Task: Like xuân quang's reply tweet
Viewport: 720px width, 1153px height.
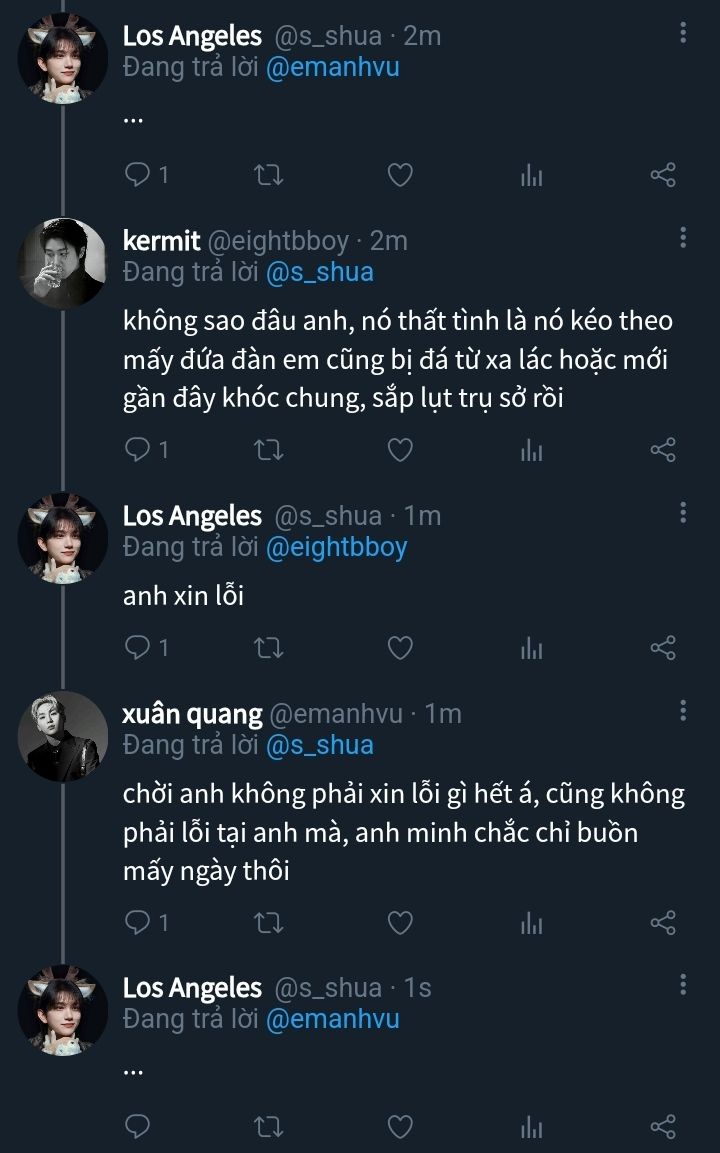Action: click(400, 922)
